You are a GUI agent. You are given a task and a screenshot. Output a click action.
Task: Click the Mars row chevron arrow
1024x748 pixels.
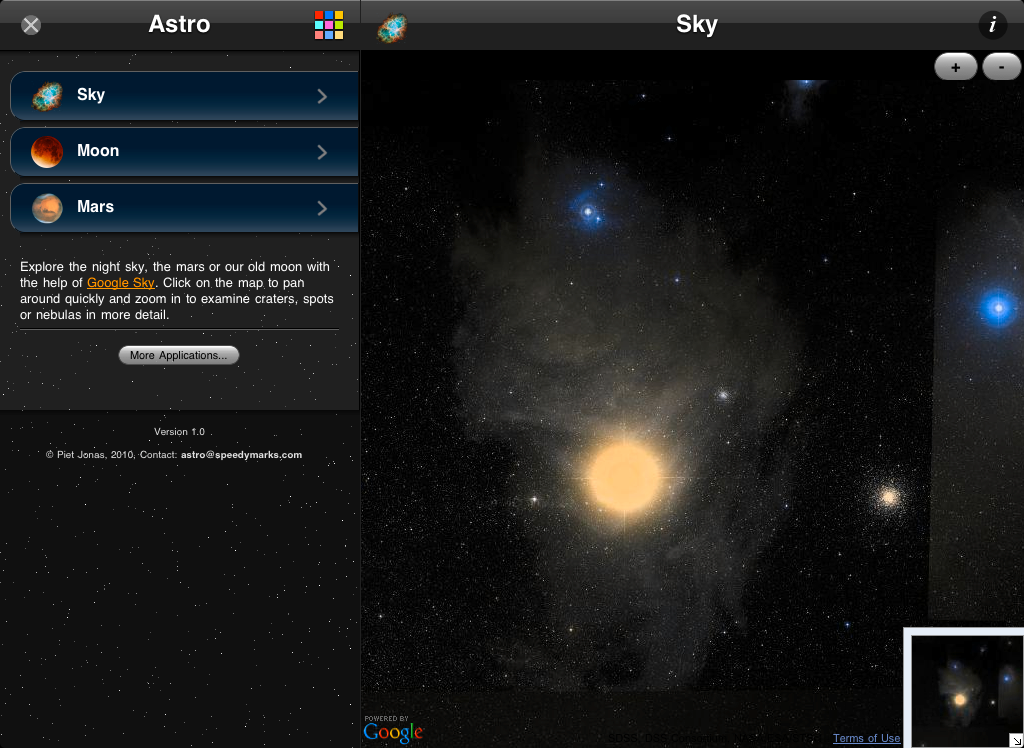(x=322, y=208)
